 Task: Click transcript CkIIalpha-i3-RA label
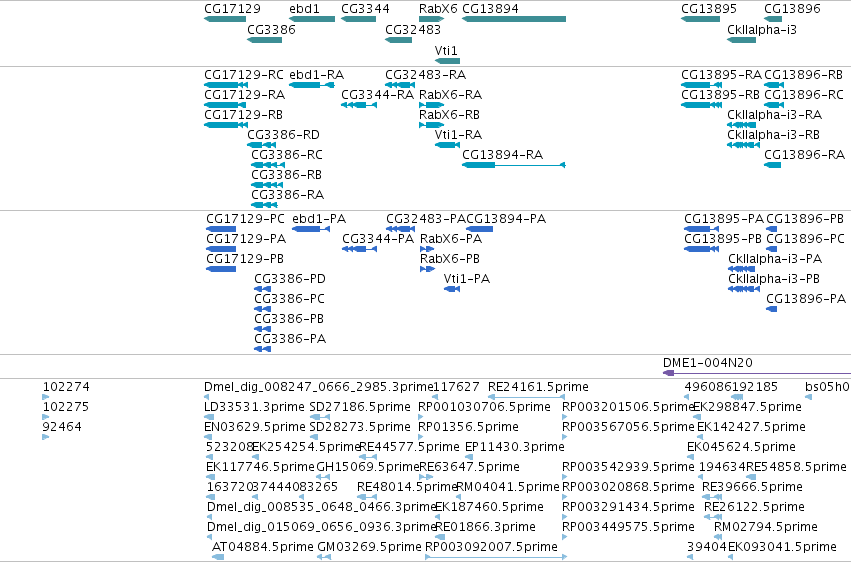tap(774, 115)
